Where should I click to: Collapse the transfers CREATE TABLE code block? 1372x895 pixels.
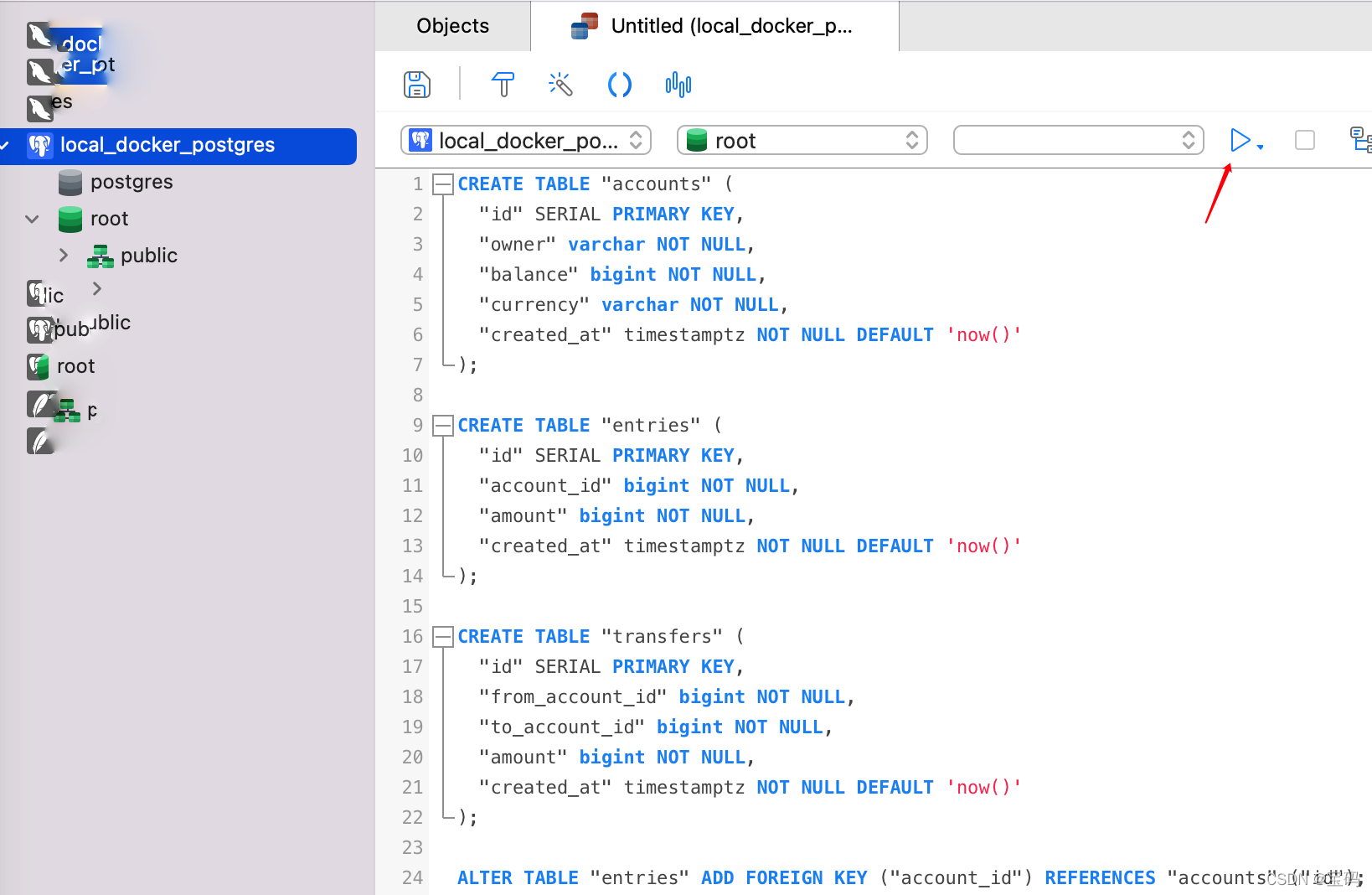click(x=443, y=637)
